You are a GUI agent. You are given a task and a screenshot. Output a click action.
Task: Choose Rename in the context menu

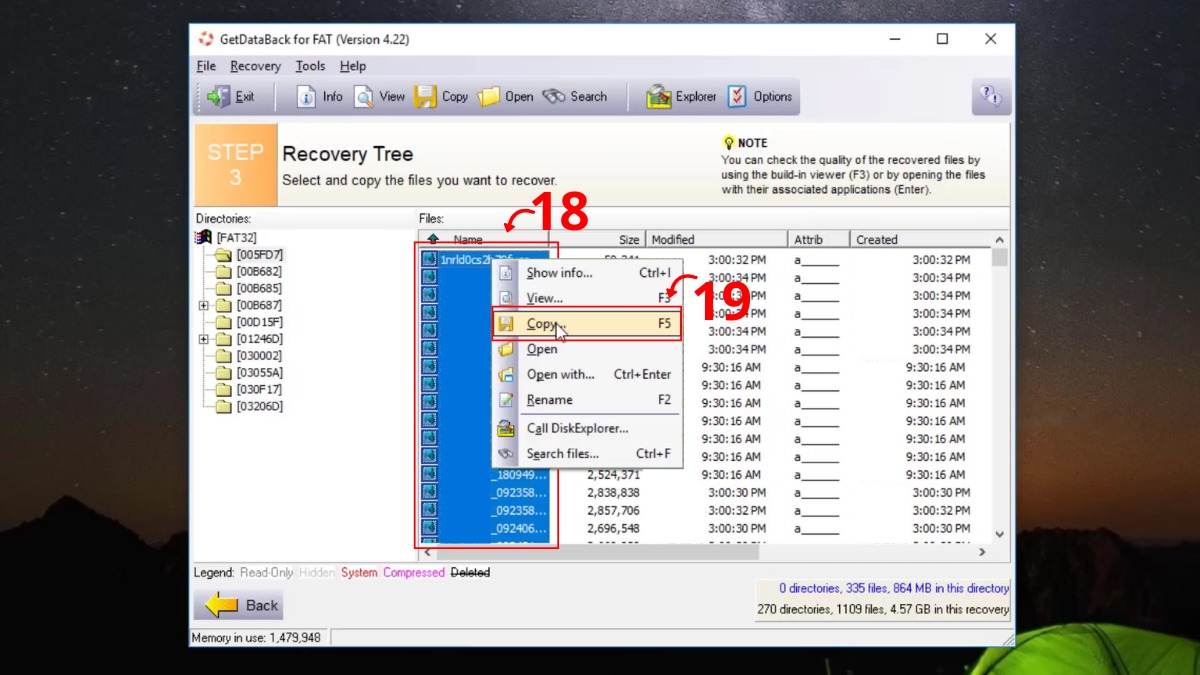(x=587, y=400)
